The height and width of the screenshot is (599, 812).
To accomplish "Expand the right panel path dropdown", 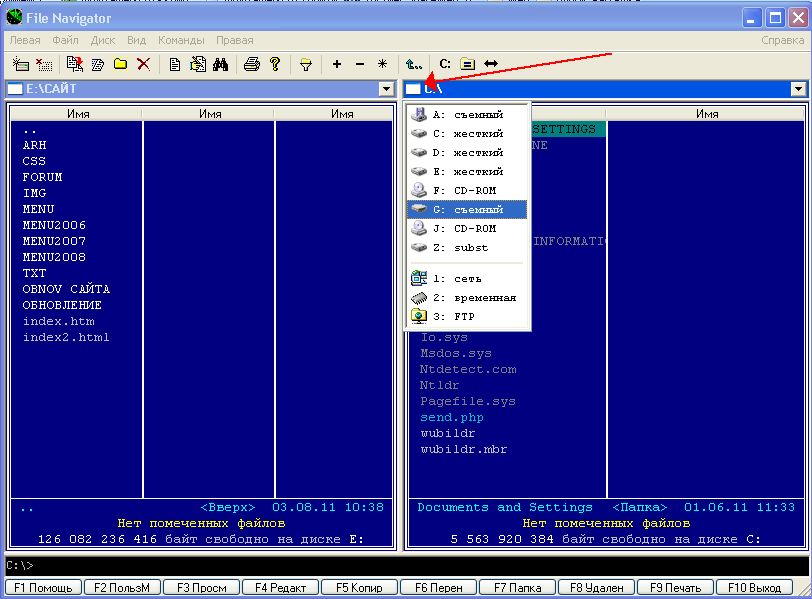I will click(x=798, y=89).
